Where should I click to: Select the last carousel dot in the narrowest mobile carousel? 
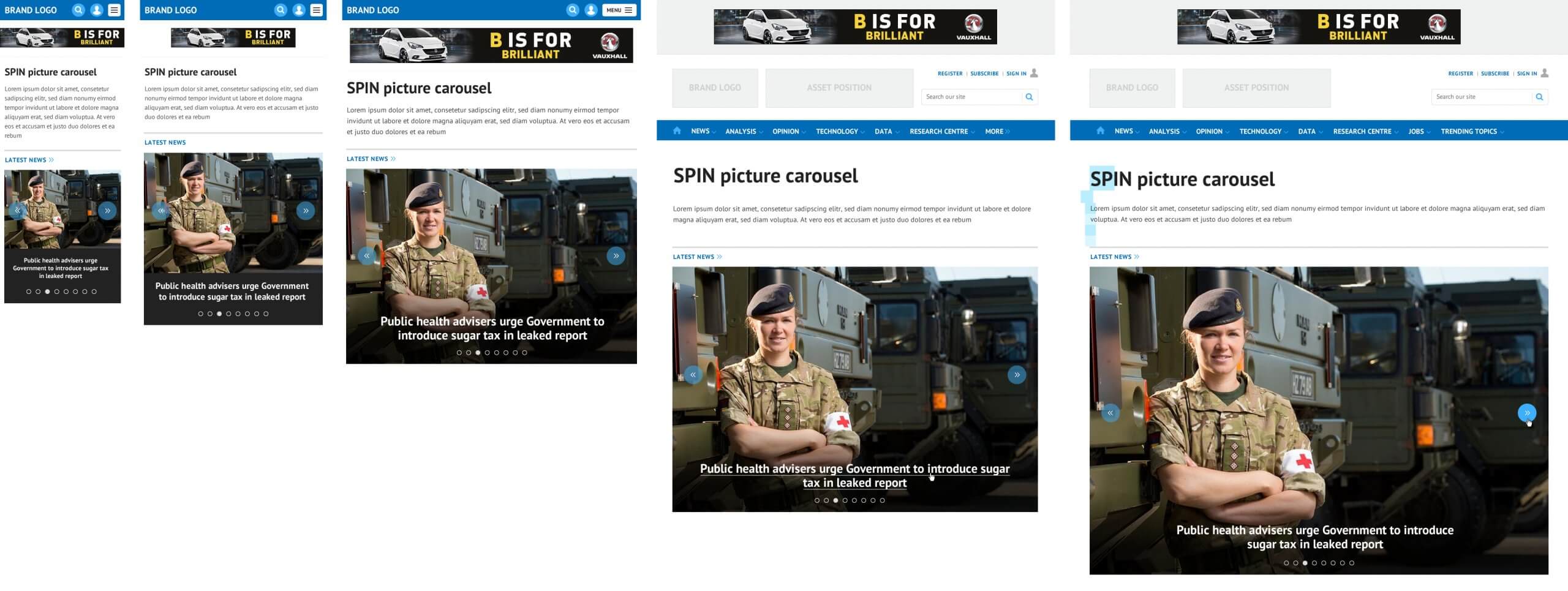[94, 292]
